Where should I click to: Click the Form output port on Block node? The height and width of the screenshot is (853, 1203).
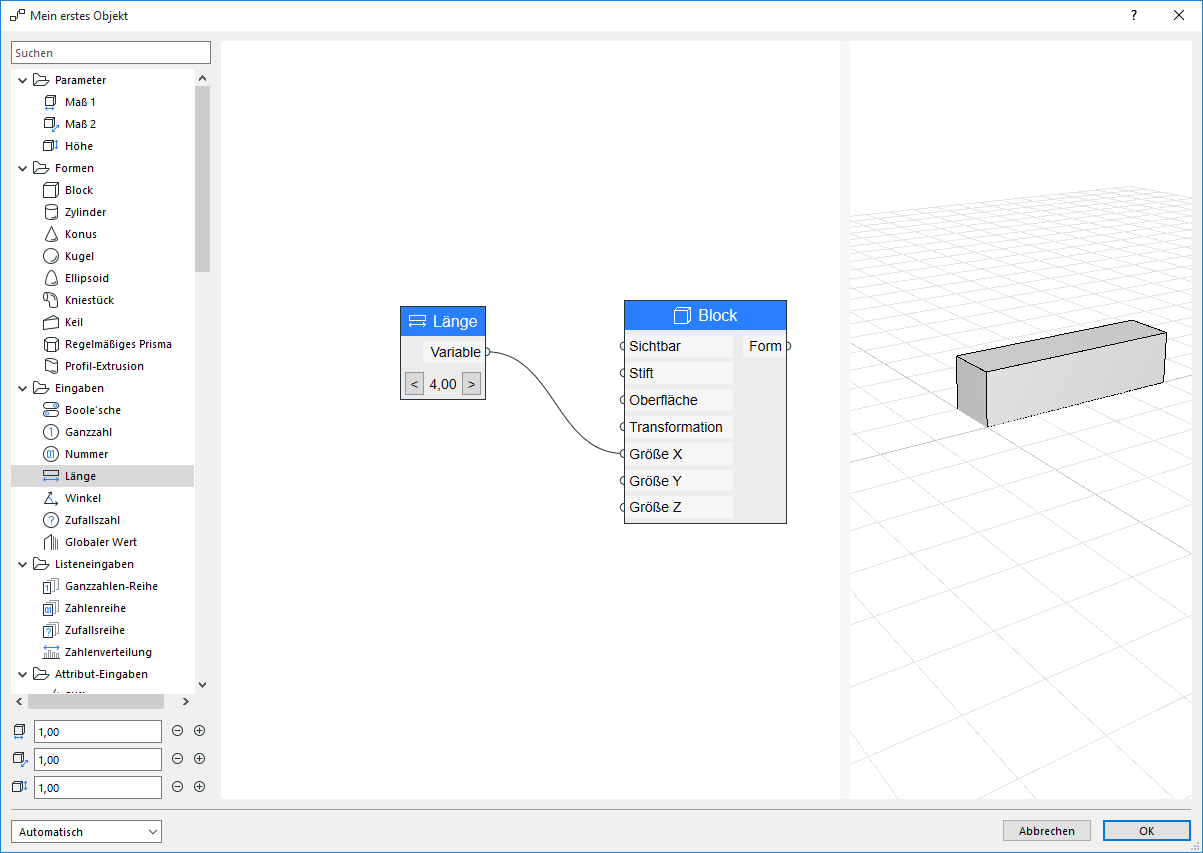(x=788, y=346)
